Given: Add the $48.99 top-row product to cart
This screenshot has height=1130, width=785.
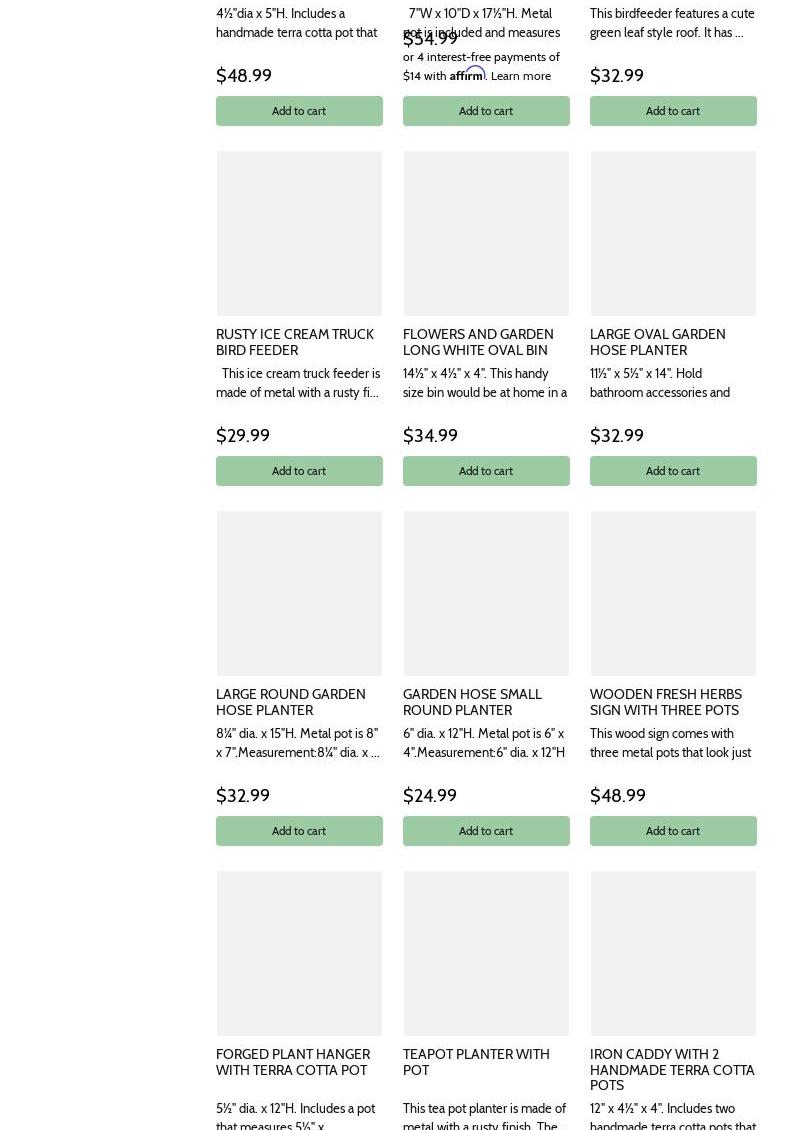Looking at the screenshot, I should click(x=299, y=111).
